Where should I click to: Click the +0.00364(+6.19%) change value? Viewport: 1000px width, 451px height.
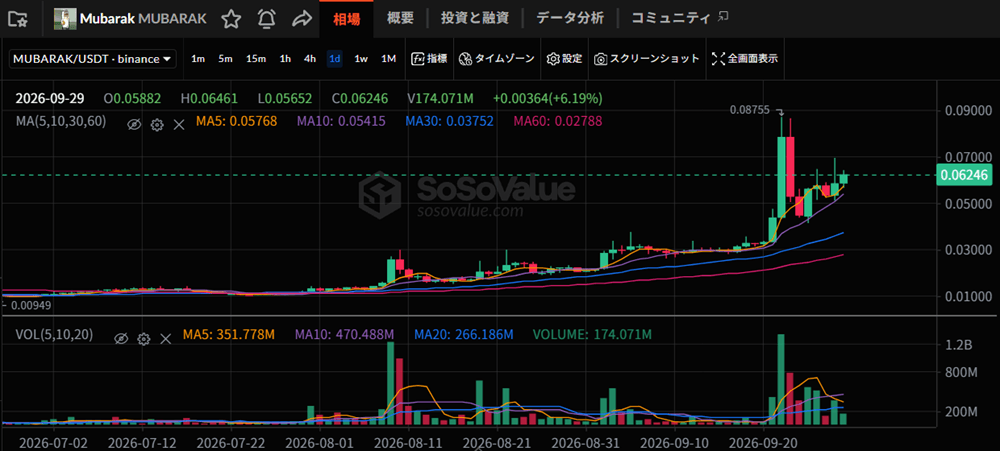coord(547,98)
